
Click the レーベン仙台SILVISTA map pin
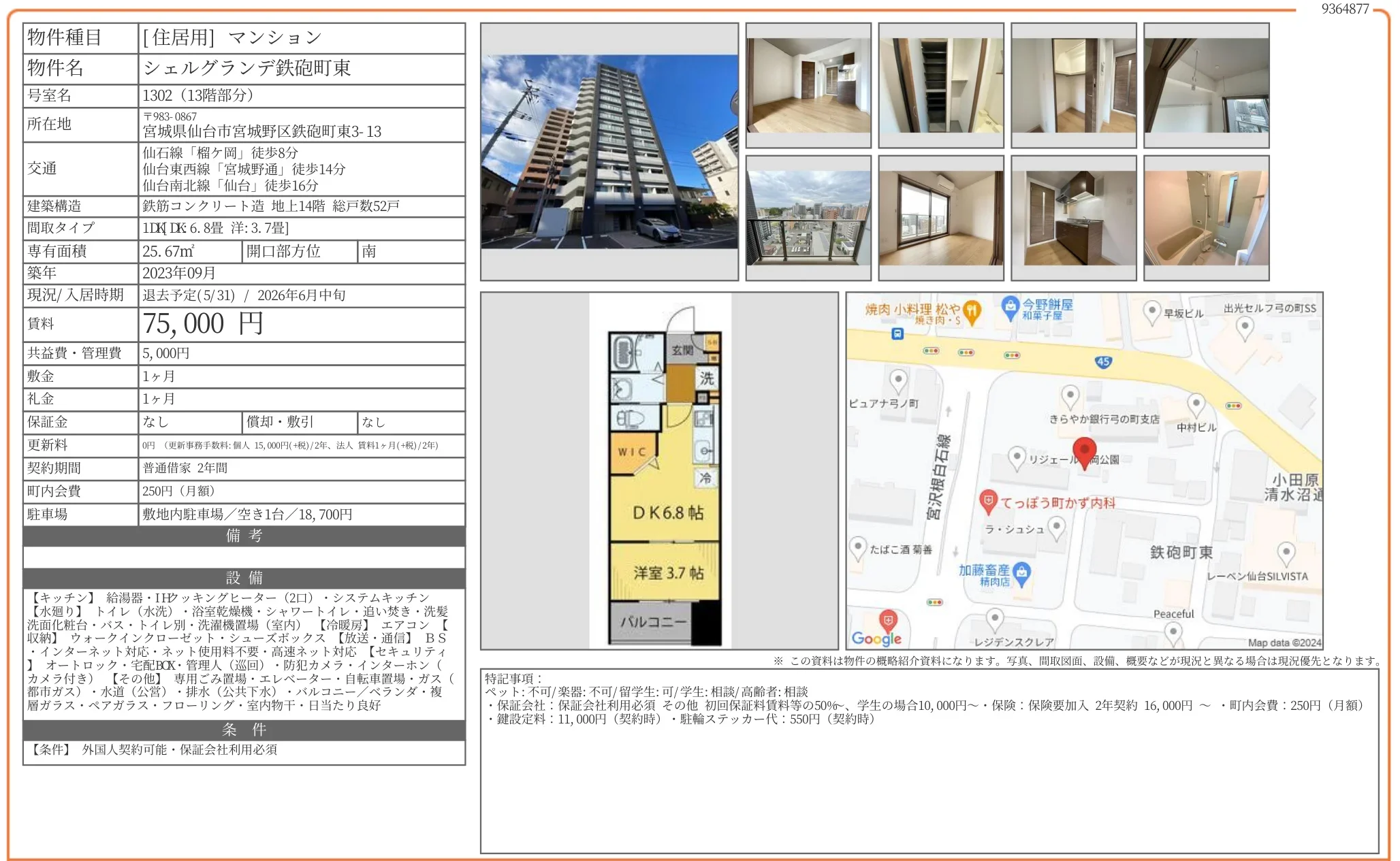[x=1286, y=553]
